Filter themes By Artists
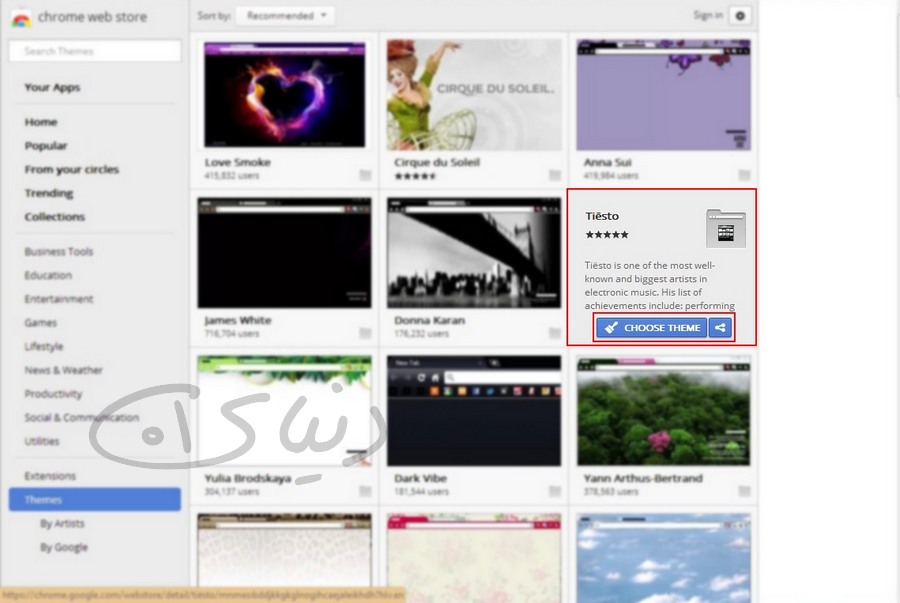900x603 pixels. 62,523
